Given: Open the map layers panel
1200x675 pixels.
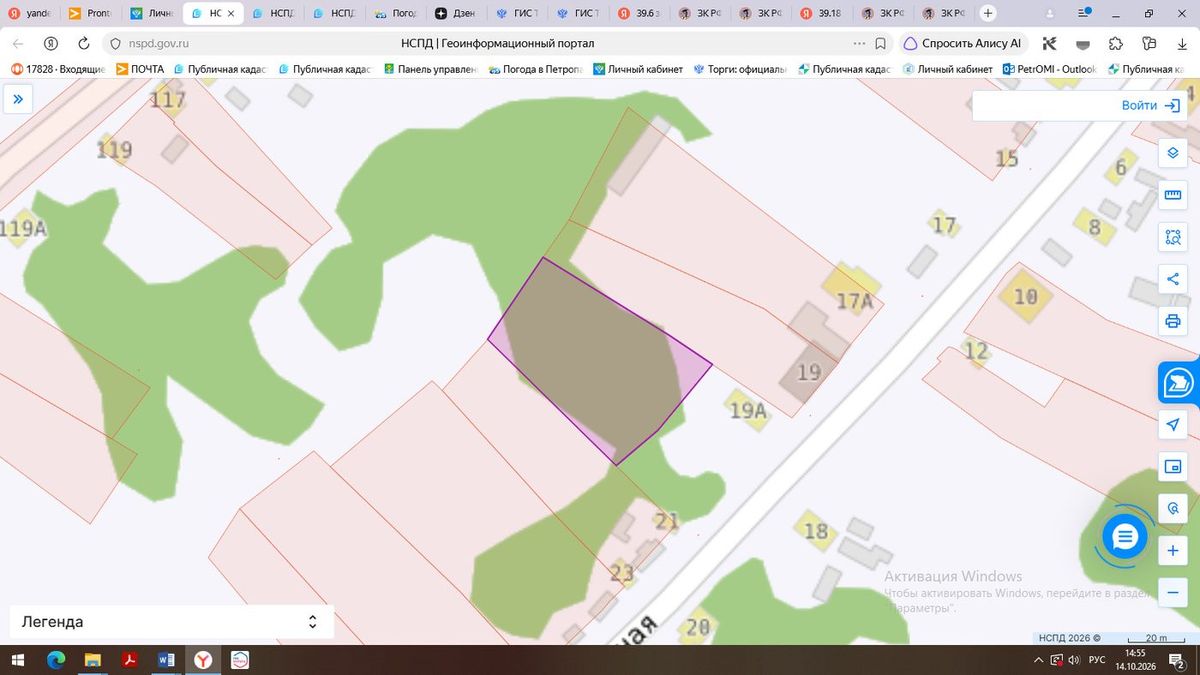Looking at the screenshot, I should click(x=1173, y=153).
